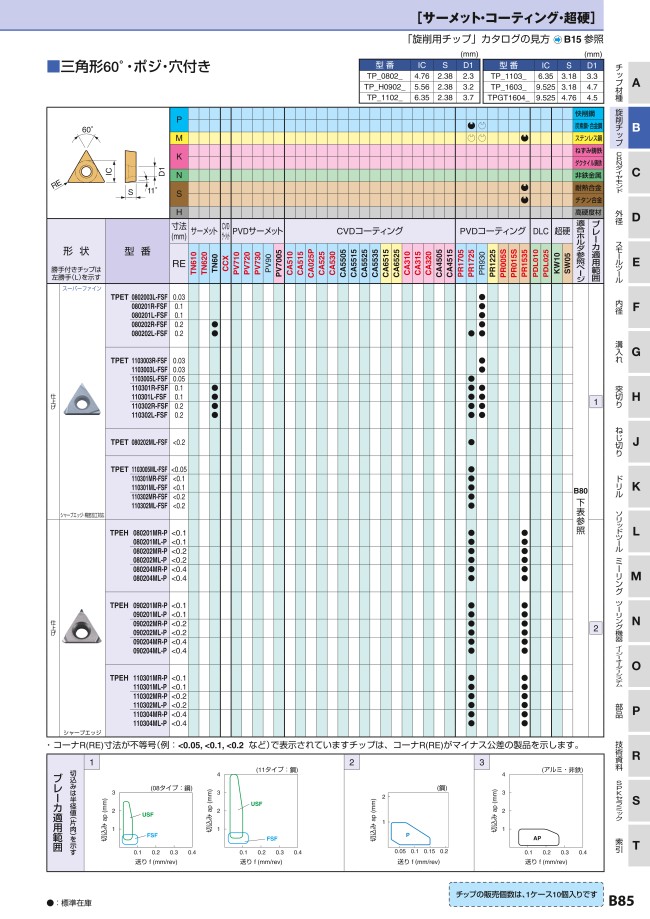650x919 pixels.
Task: Follow the B80 holder reference text
Action: point(580,511)
